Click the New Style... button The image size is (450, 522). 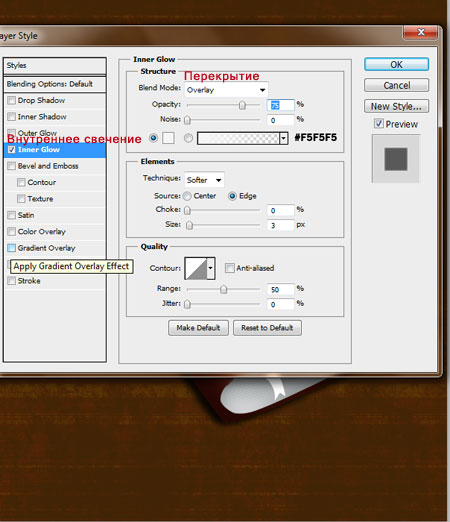(396, 106)
